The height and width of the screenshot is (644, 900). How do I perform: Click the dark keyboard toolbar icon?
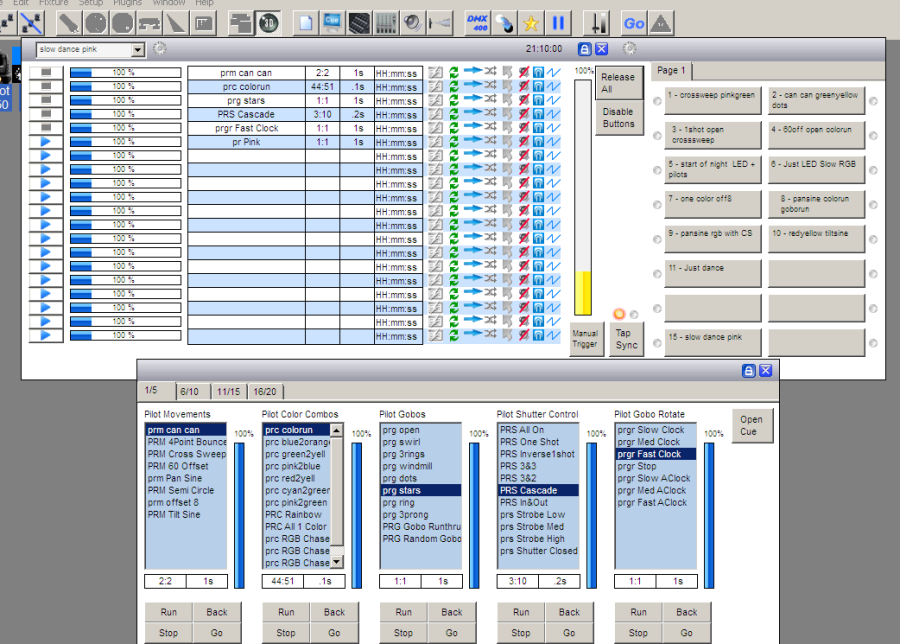tap(359, 24)
